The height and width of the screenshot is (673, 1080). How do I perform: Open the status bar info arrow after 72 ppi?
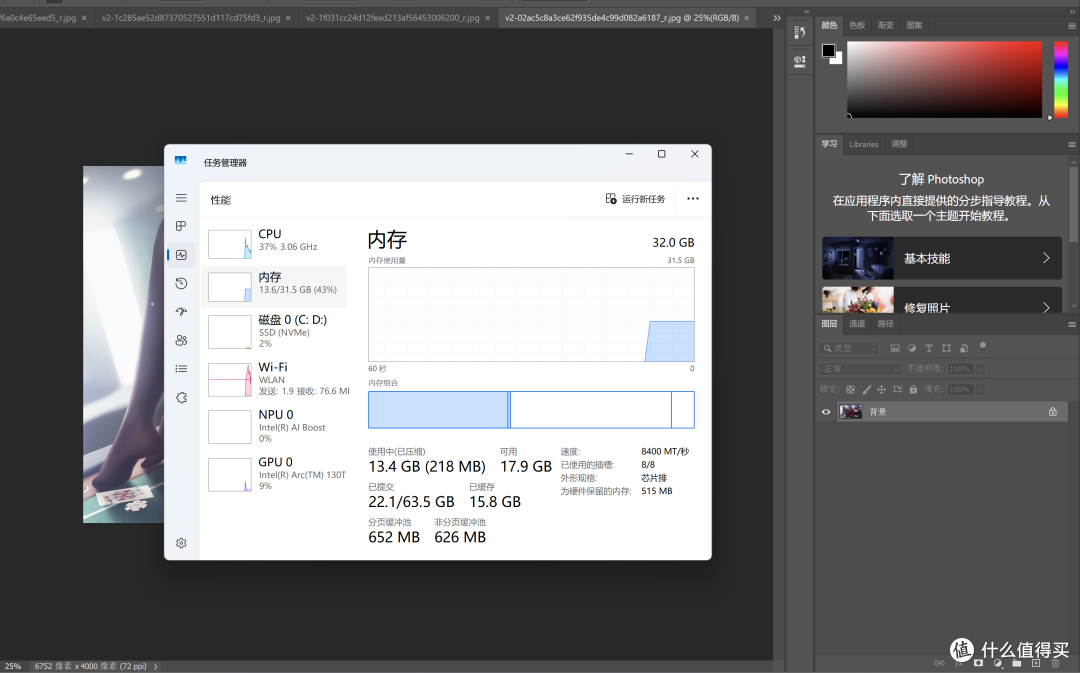(x=156, y=666)
